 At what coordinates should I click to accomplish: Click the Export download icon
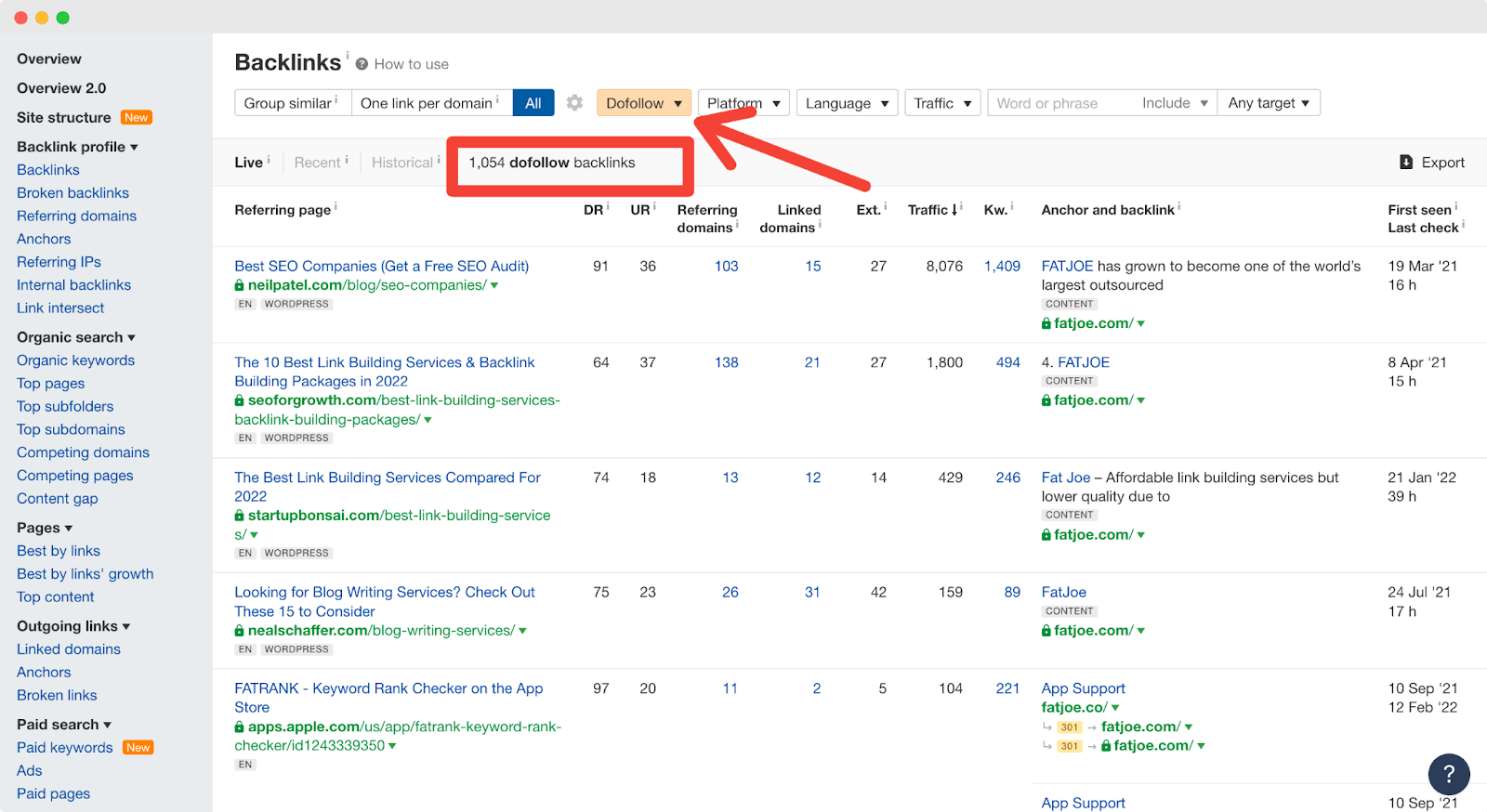1406,163
